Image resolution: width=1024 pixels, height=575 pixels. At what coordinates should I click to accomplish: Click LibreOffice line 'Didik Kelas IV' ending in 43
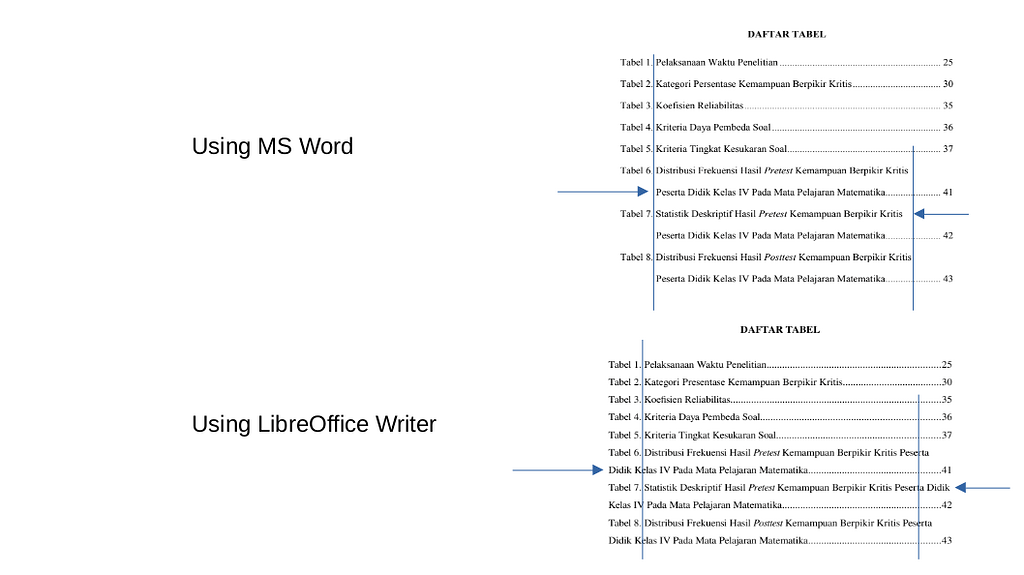[x=780, y=541]
